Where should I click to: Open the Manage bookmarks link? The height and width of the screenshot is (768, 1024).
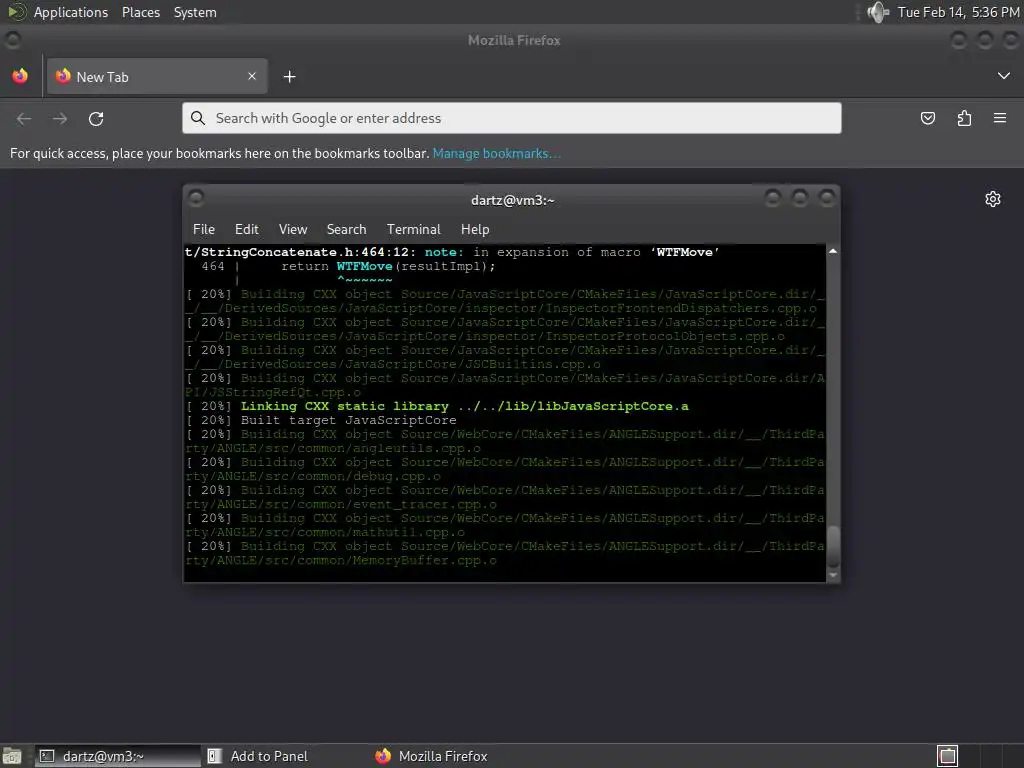496,153
